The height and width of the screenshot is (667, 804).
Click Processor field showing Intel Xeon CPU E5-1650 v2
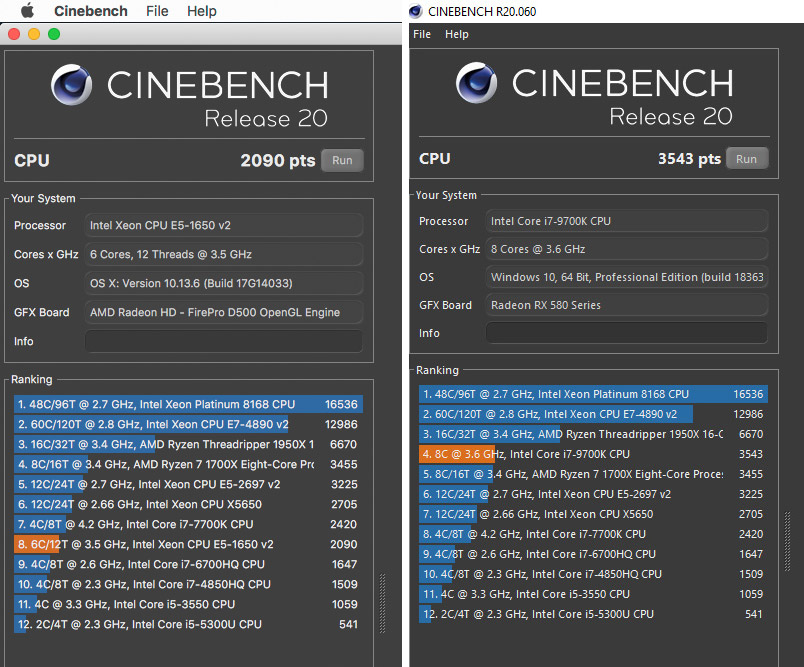(224, 226)
